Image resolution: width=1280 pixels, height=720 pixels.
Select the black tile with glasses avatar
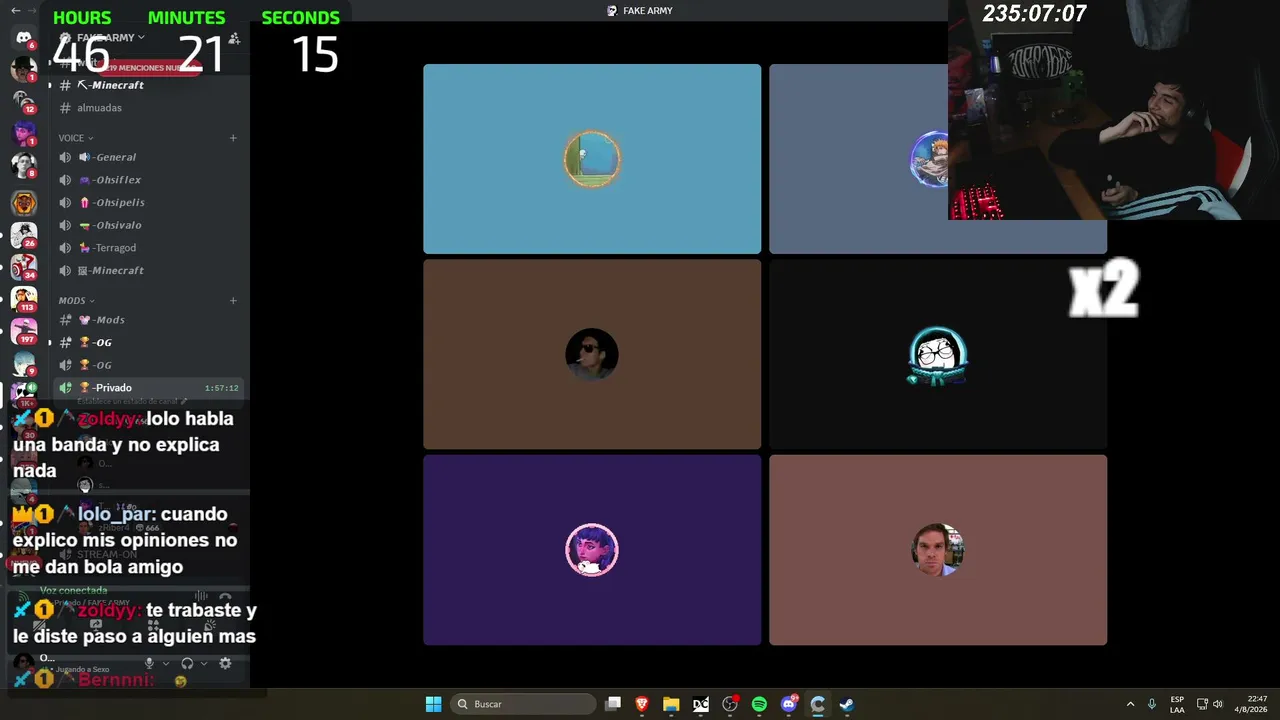coord(938,354)
